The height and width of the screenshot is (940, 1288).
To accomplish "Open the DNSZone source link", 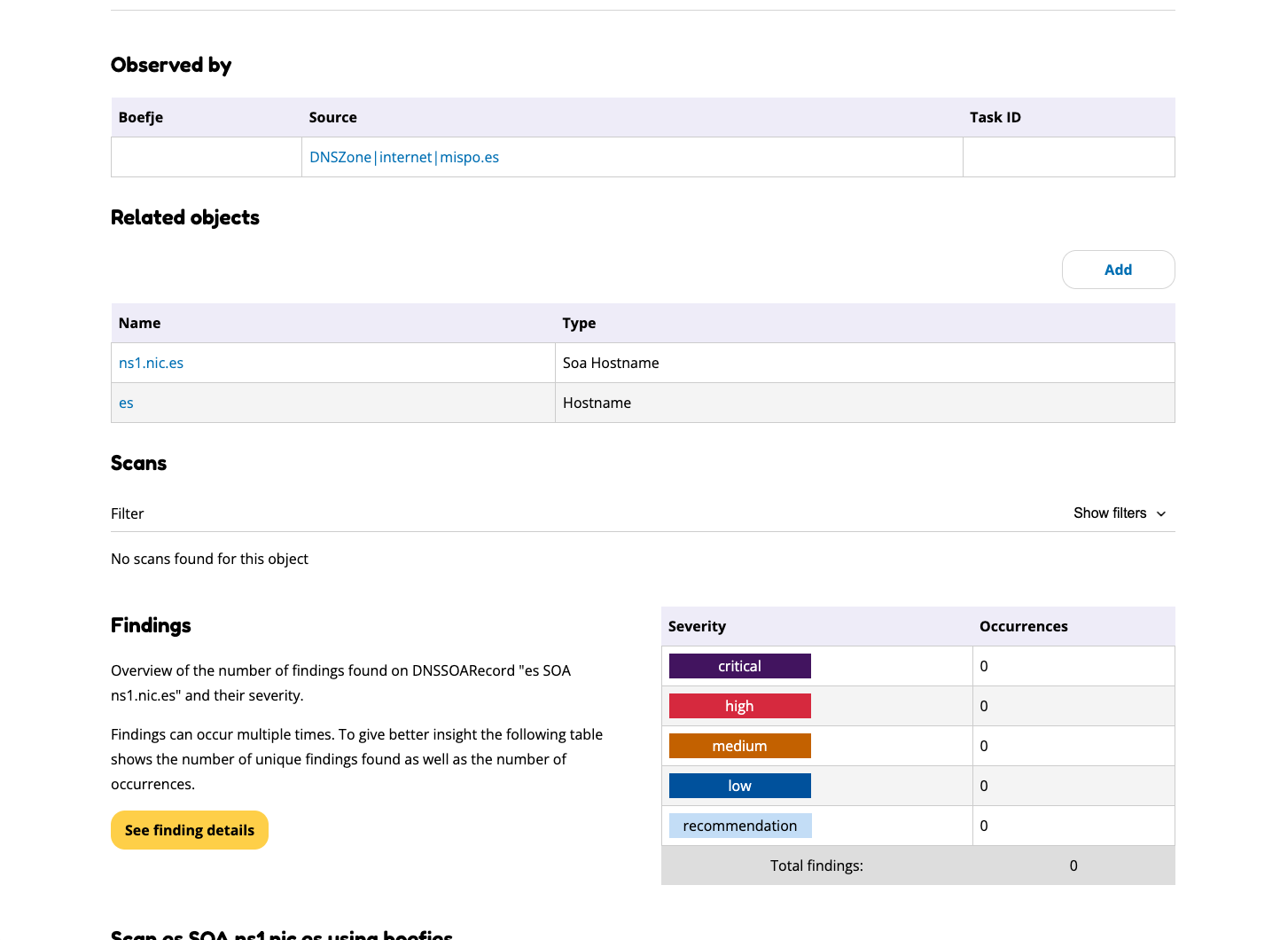I will click(340, 157).
